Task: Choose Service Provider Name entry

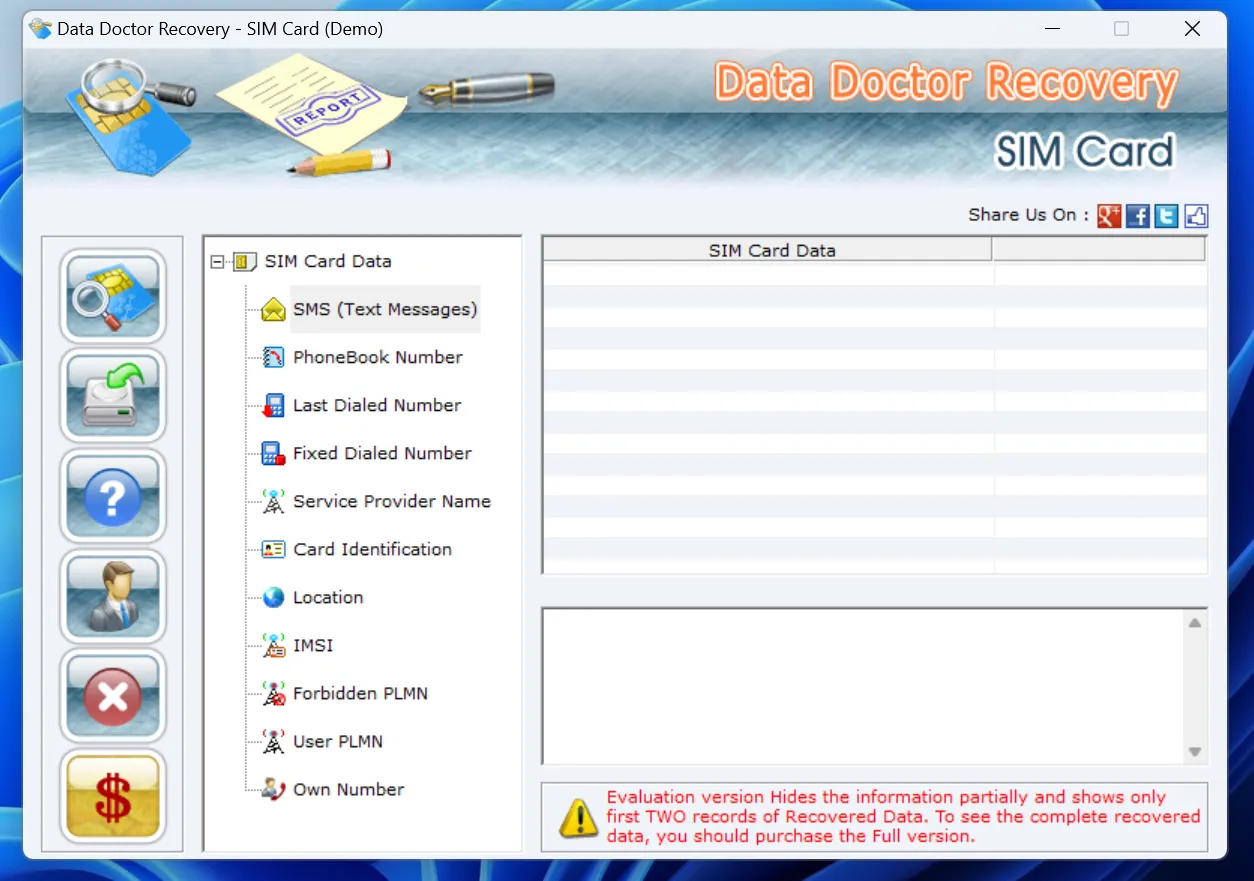Action: pos(392,502)
